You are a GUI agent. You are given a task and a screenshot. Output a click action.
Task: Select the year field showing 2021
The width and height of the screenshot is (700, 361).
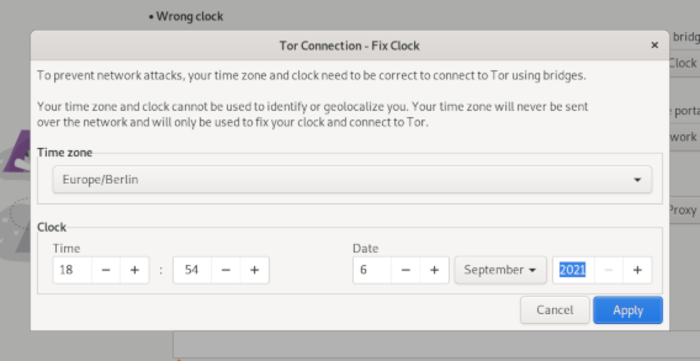[574, 270]
